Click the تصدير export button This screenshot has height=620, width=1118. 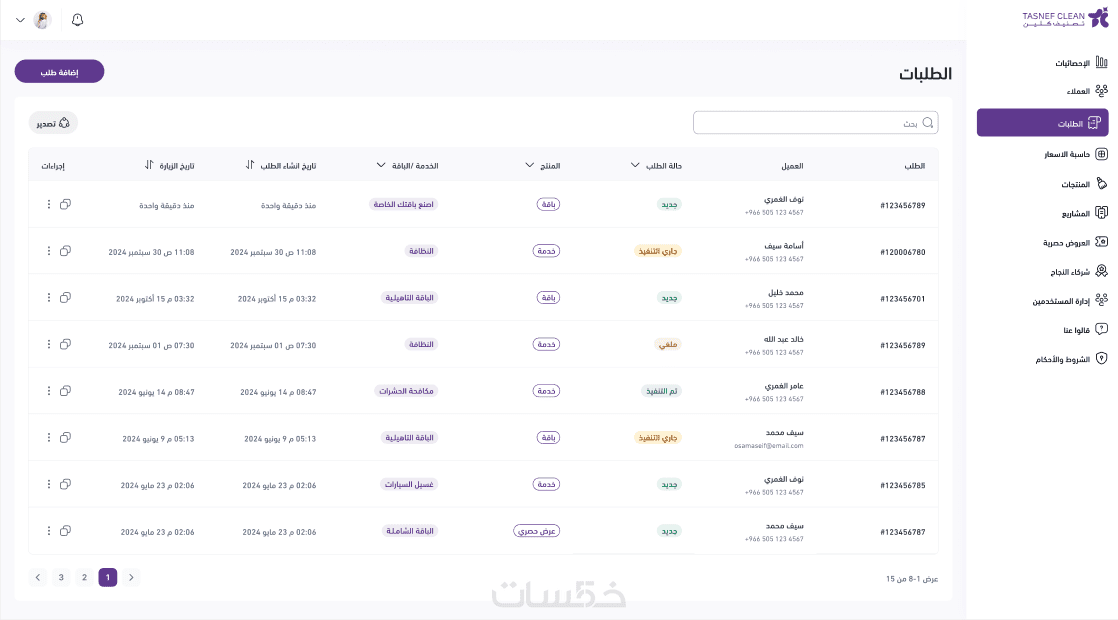coord(53,123)
